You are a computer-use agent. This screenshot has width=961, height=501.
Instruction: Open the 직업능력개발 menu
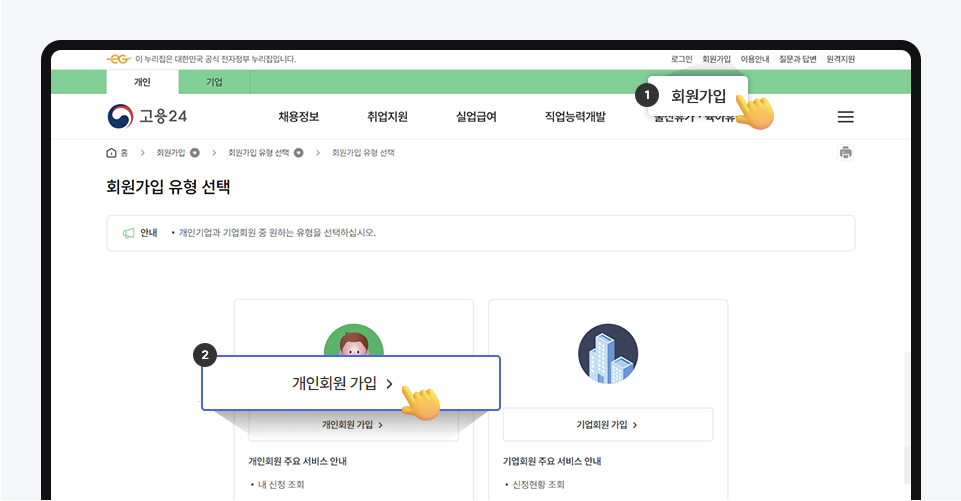tap(575, 117)
